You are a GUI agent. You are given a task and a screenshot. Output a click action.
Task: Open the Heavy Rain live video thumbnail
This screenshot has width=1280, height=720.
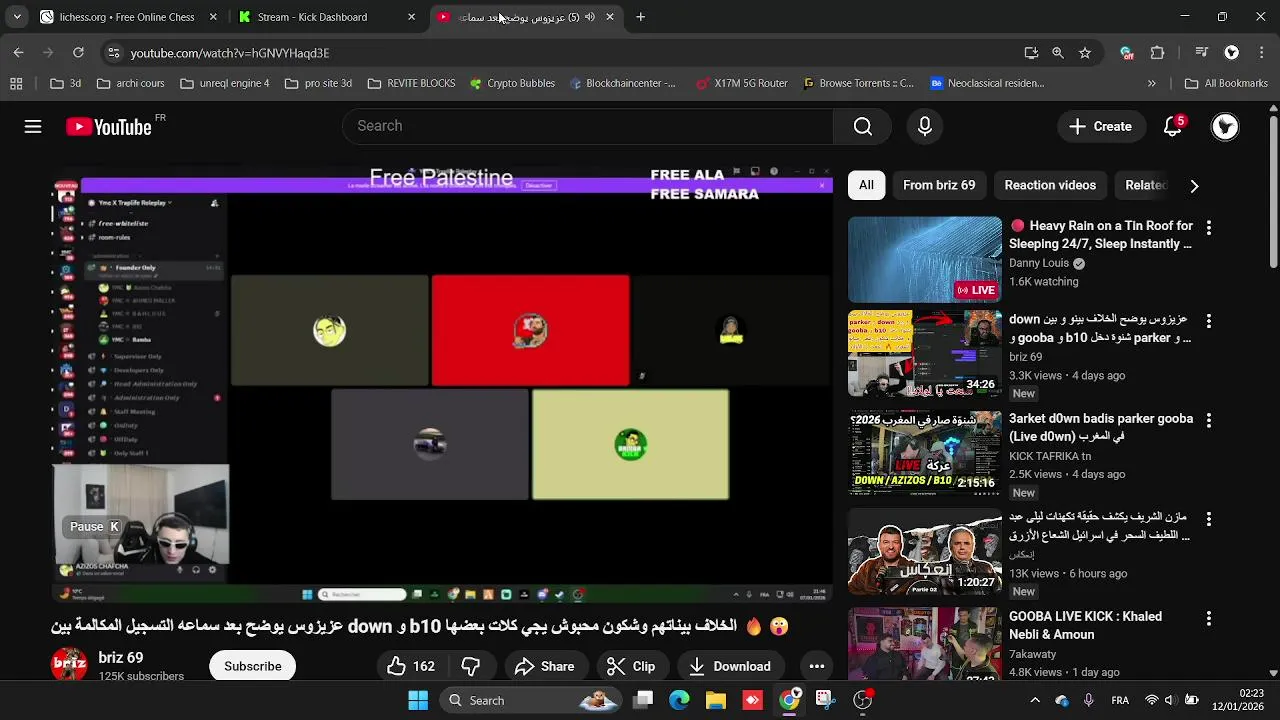pos(925,260)
